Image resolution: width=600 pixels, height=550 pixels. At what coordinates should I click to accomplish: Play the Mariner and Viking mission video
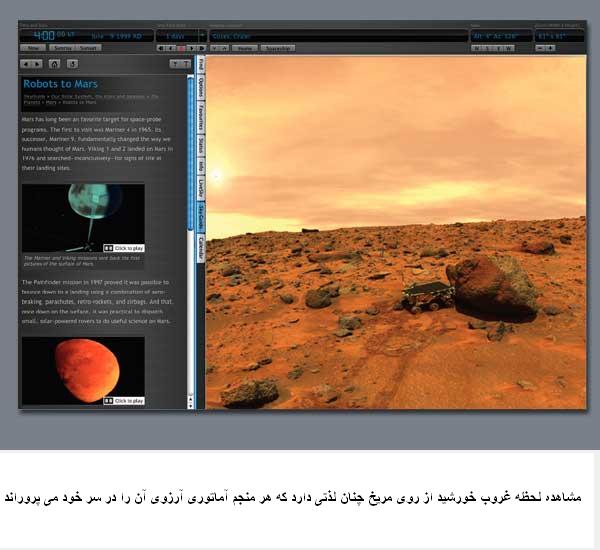click(124, 248)
